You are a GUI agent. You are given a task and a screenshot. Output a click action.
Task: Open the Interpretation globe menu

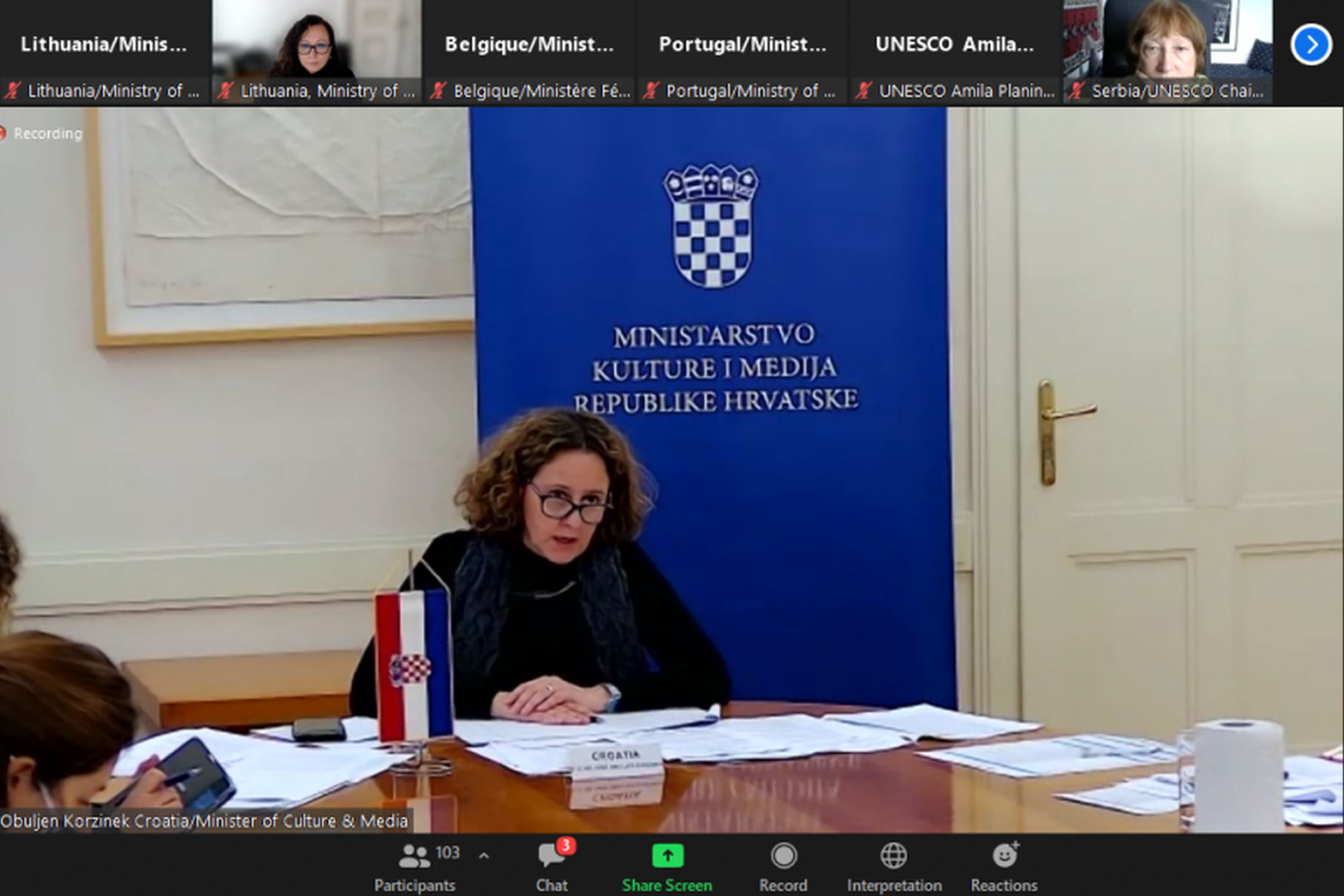[x=894, y=868]
